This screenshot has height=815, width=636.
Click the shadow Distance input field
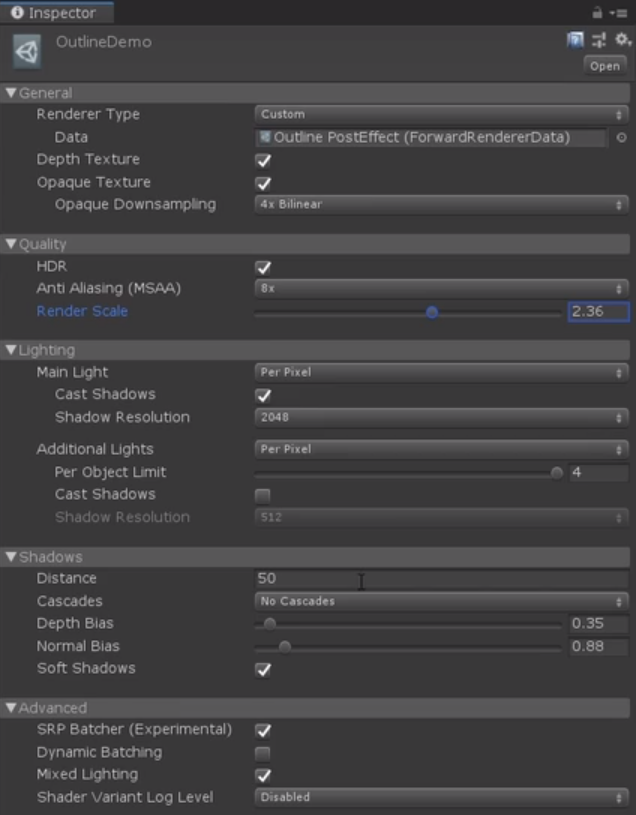point(442,579)
